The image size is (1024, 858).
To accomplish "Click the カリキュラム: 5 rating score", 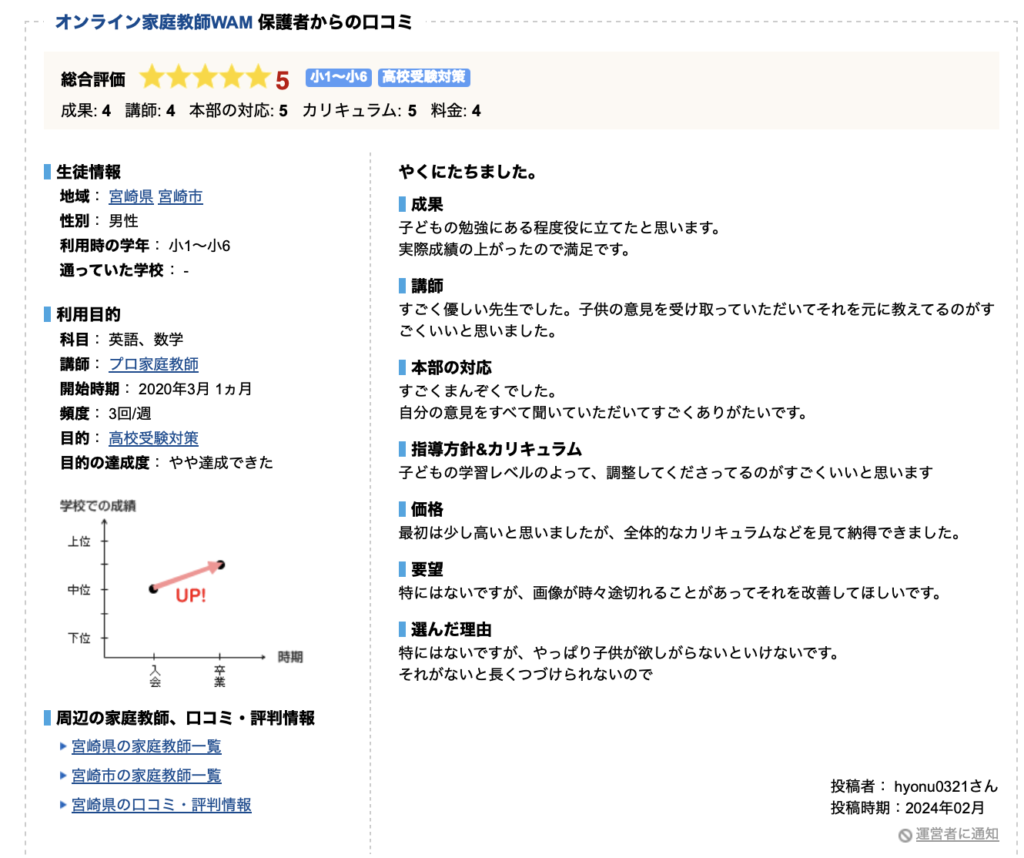I will point(359,111).
